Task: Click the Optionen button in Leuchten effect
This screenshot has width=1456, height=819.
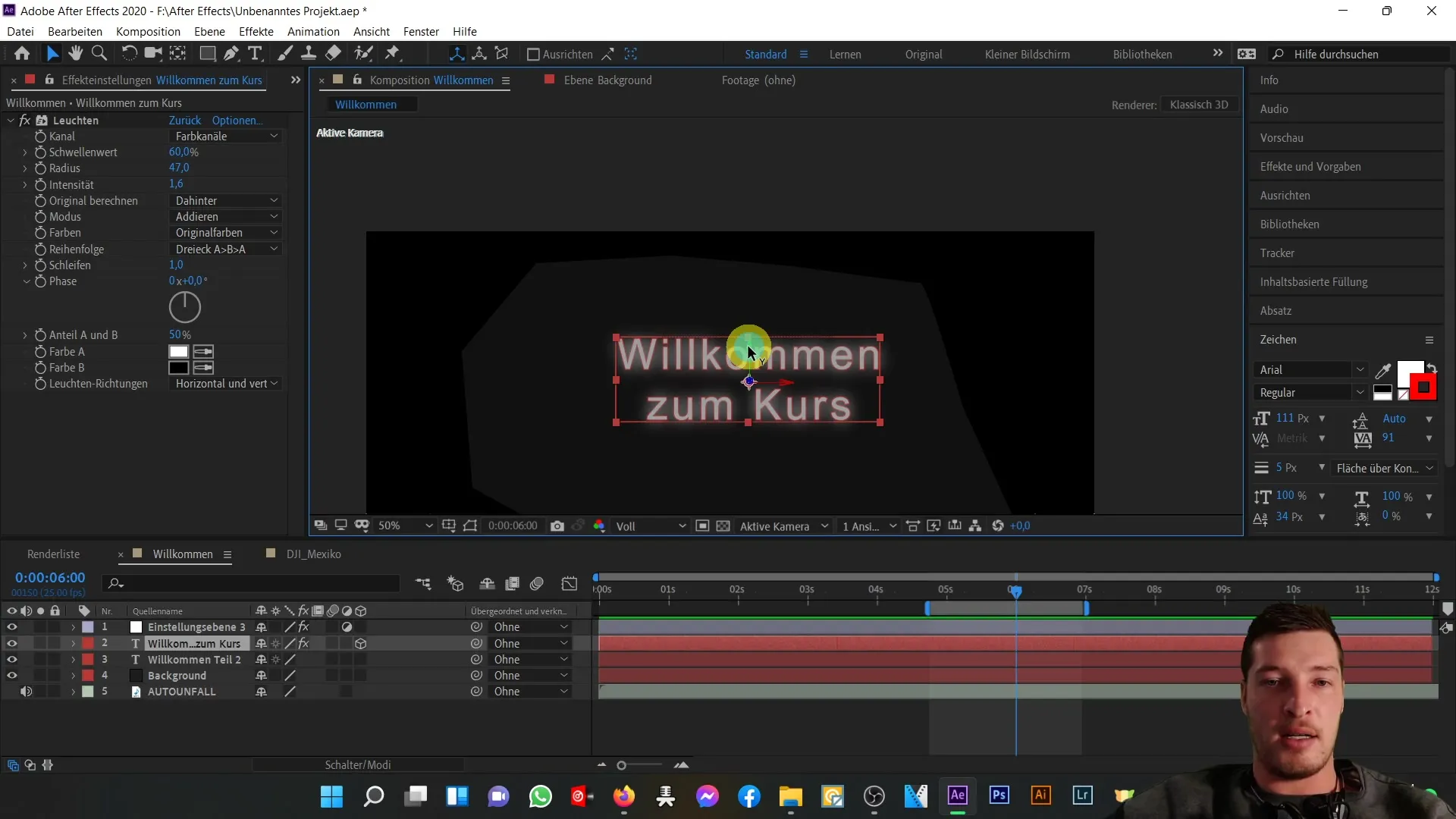Action: (x=237, y=120)
